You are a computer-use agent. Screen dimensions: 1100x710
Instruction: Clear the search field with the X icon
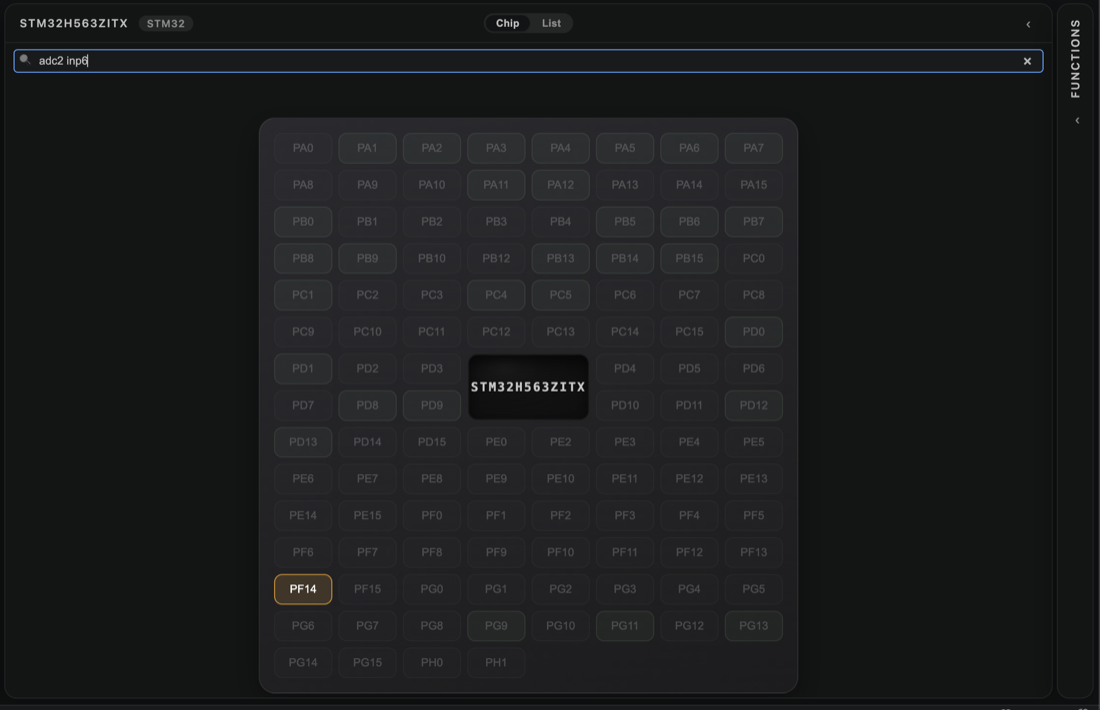click(1027, 61)
